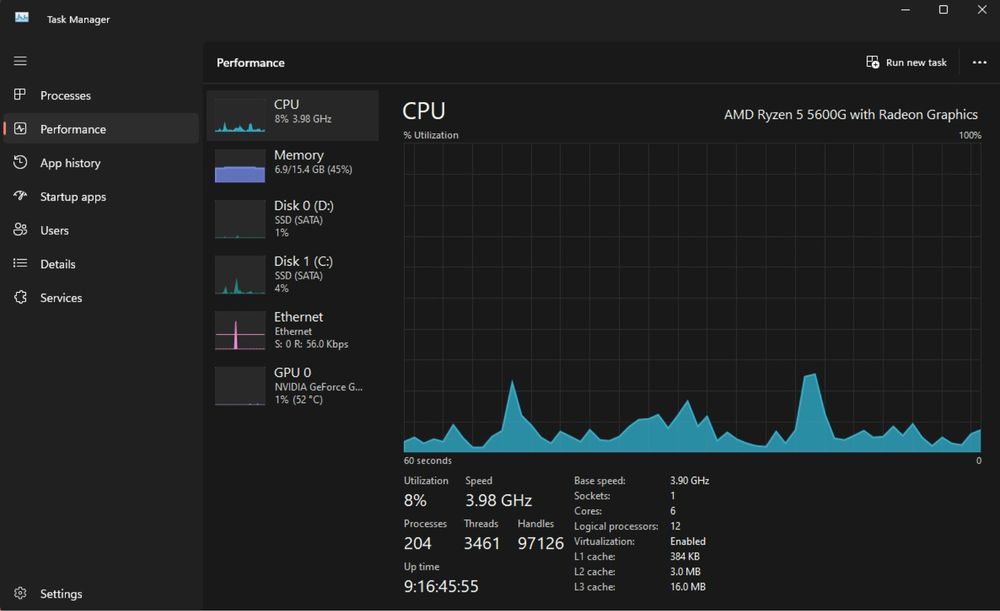Select the GPU 0 performance item

coord(293,385)
